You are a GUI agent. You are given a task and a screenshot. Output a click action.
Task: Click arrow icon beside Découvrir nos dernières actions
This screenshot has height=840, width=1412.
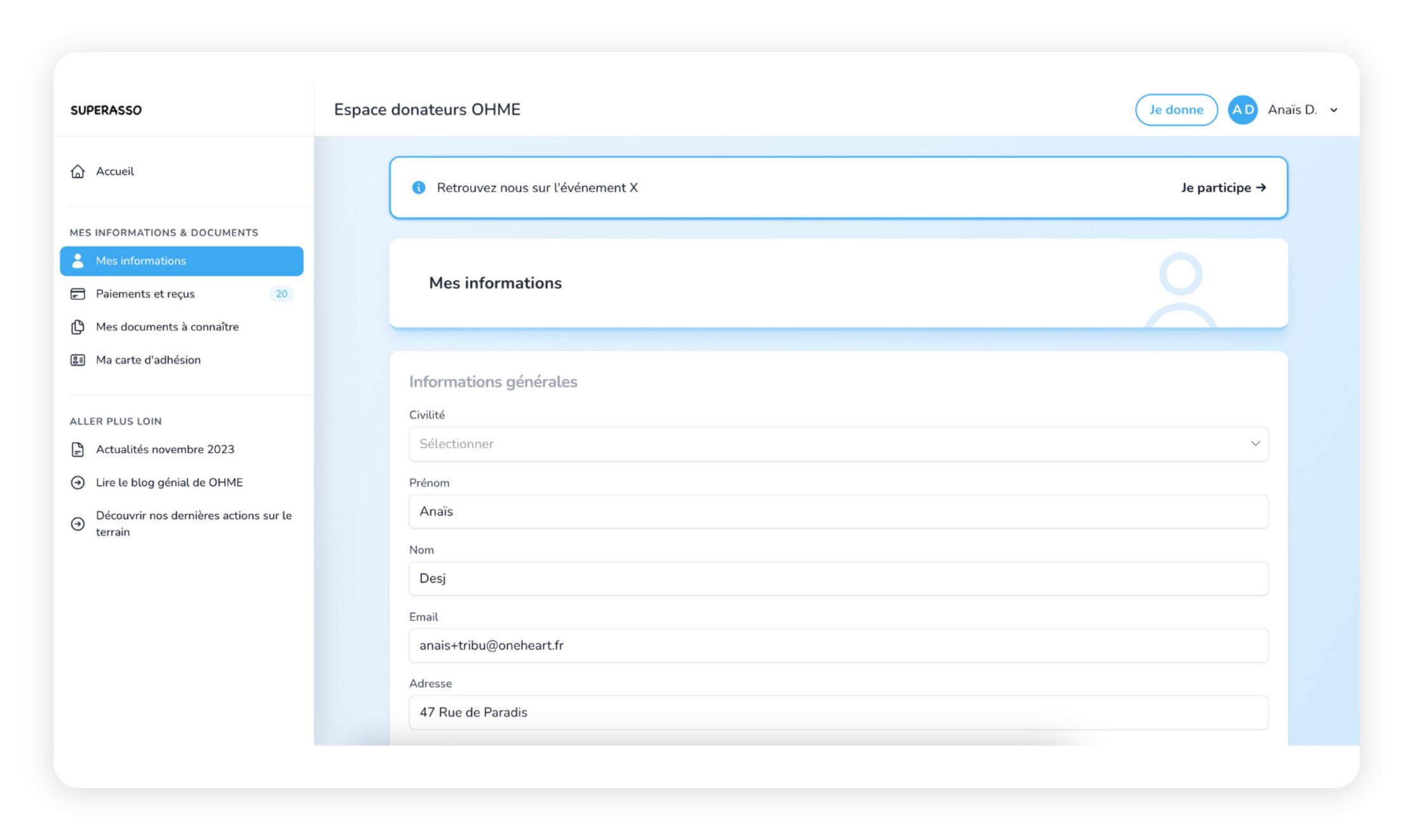pyautogui.click(x=78, y=524)
